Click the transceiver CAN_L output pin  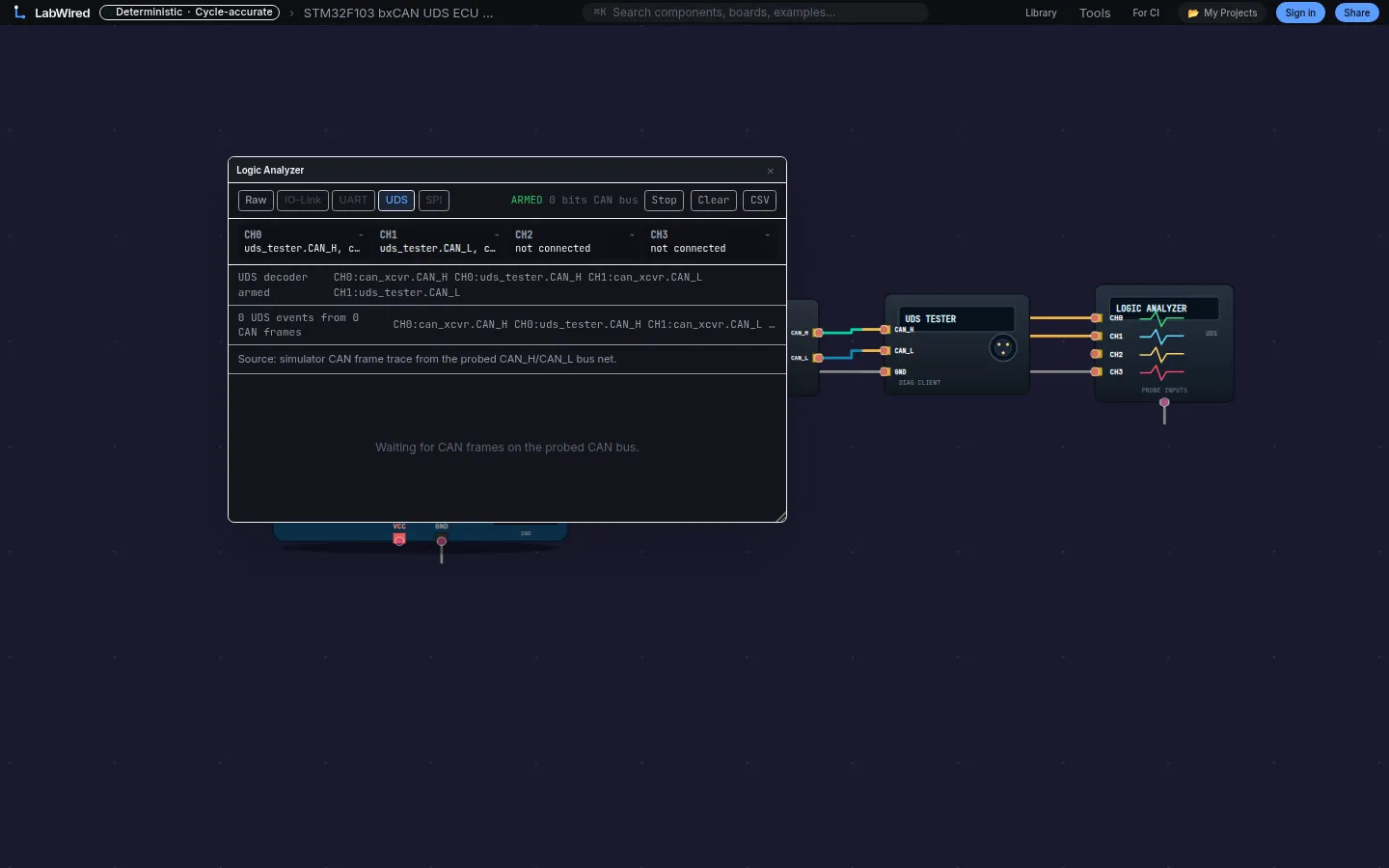click(818, 358)
